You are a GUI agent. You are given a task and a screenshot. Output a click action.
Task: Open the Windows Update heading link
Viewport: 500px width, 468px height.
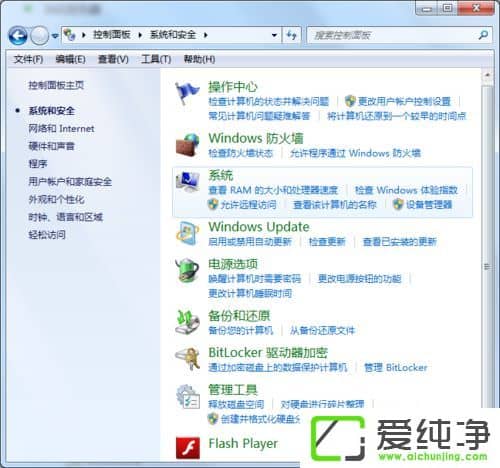tap(259, 227)
